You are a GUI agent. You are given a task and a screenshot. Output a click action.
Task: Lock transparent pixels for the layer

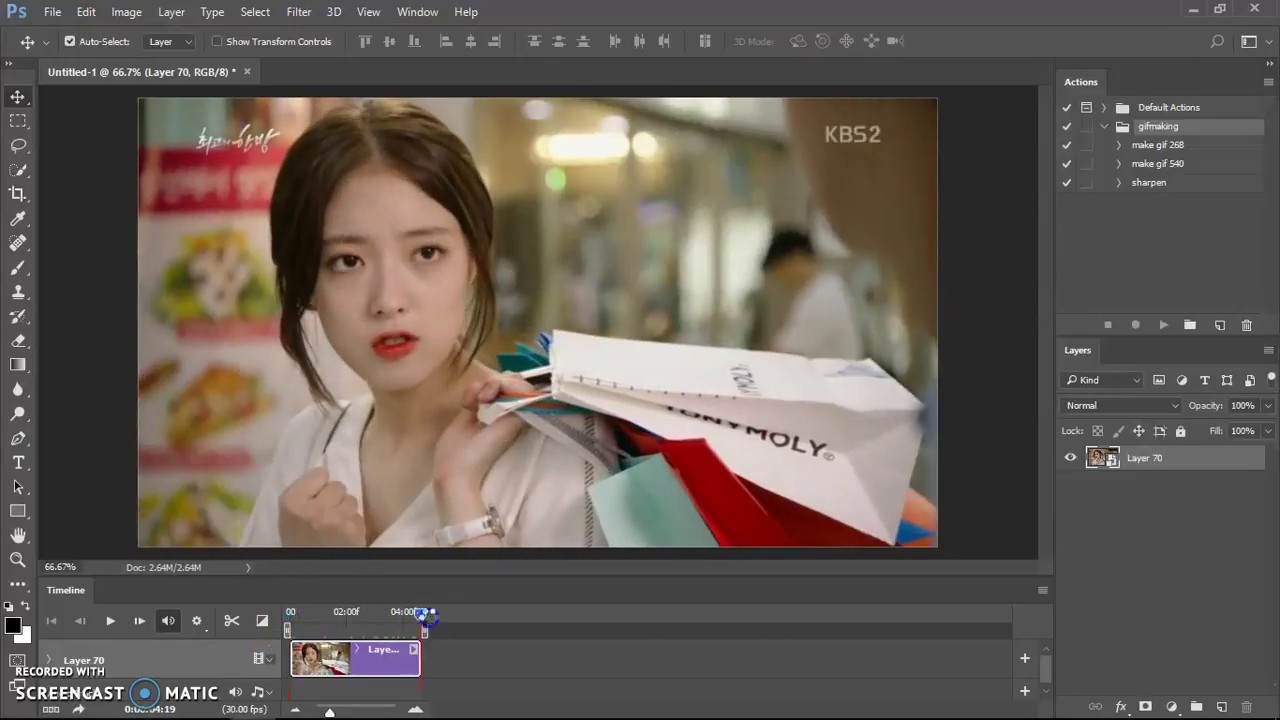(x=1097, y=431)
